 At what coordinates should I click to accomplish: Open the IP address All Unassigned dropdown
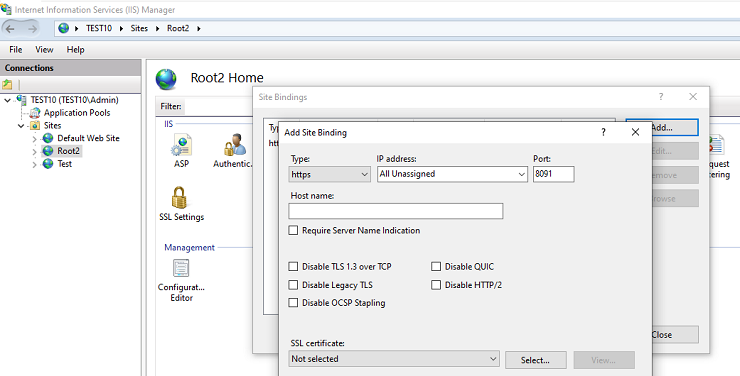pos(452,174)
